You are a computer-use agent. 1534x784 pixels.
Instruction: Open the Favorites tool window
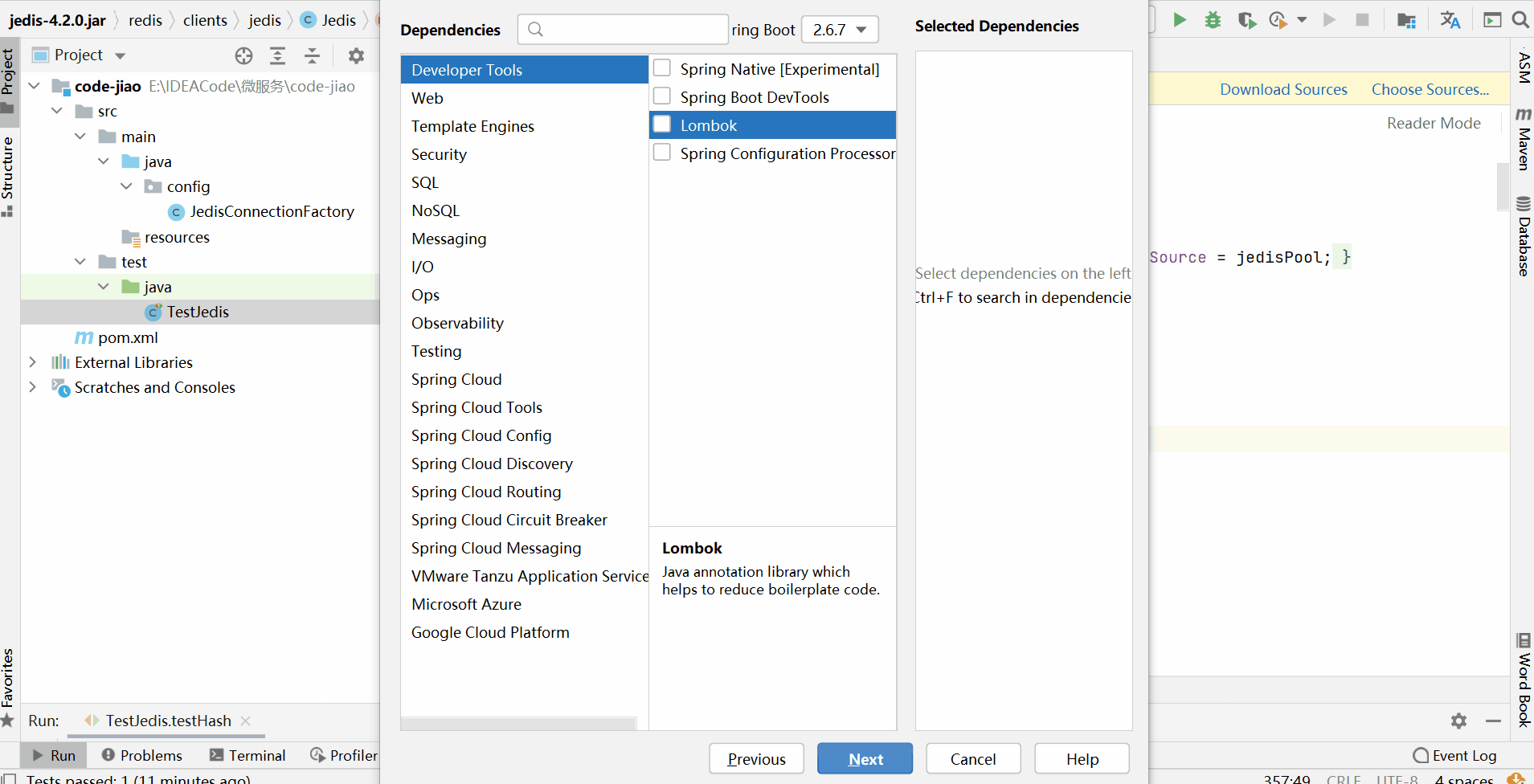pos(8,688)
